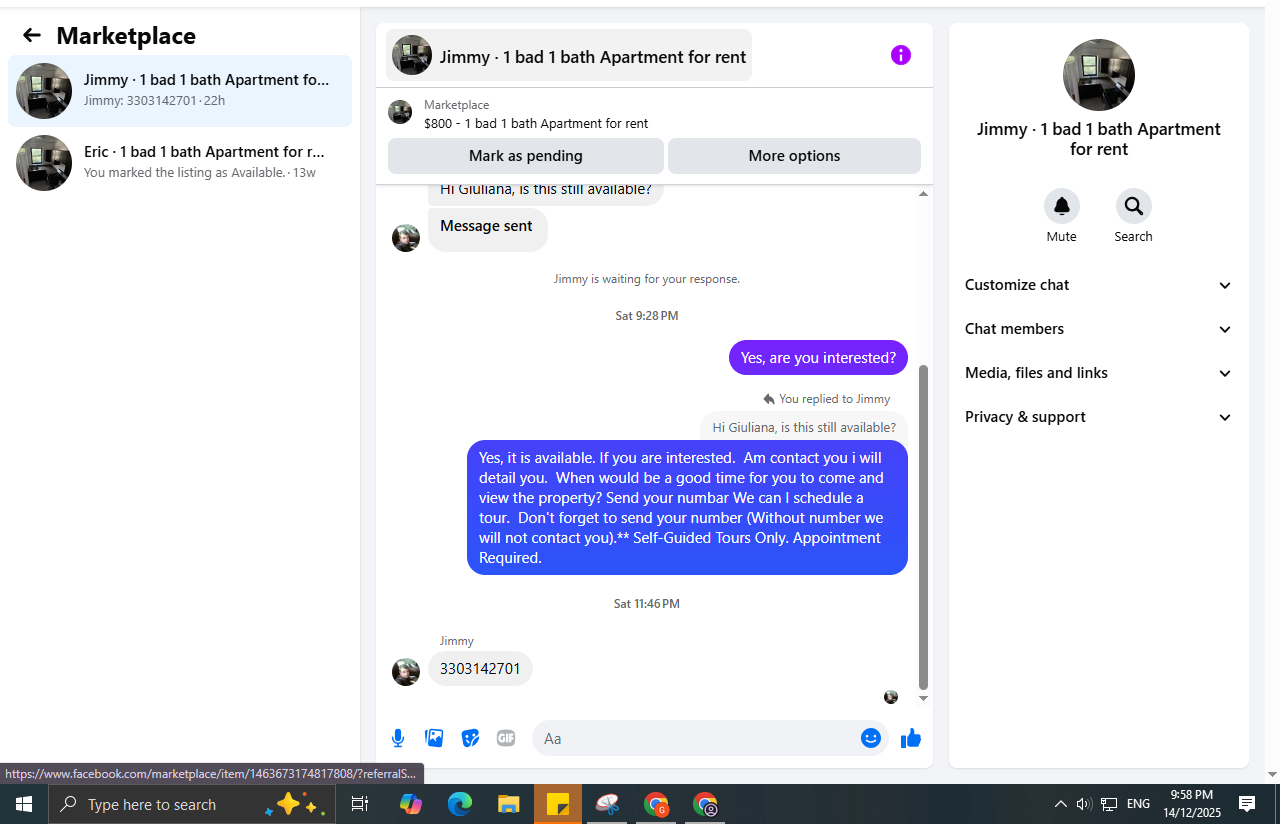Click the Mark as pending button
Viewport: 1280px width, 824px height.
[526, 156]
